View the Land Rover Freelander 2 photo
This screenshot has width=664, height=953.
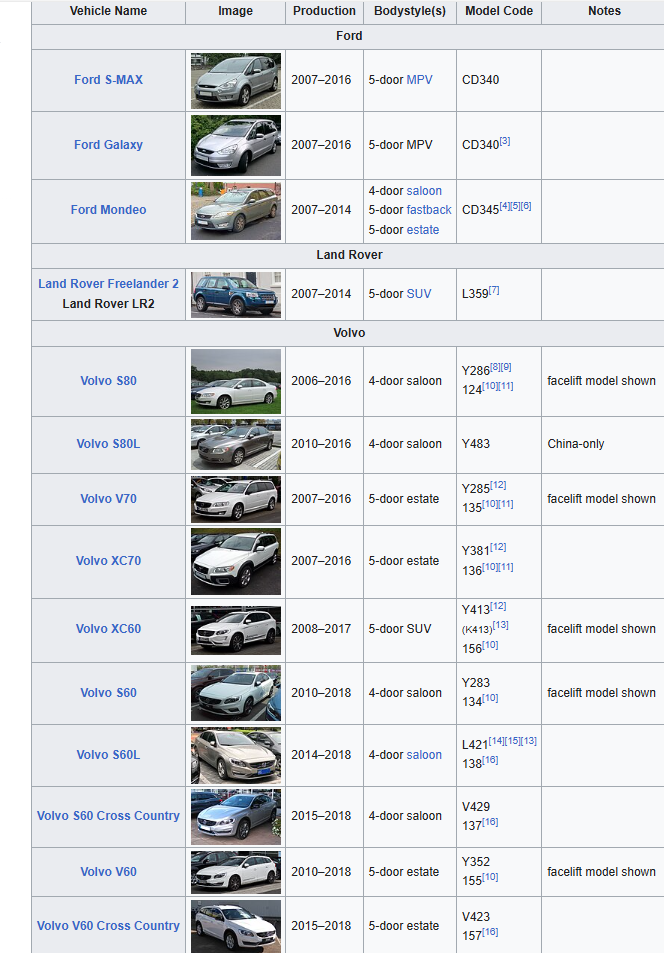pos(235,294)
